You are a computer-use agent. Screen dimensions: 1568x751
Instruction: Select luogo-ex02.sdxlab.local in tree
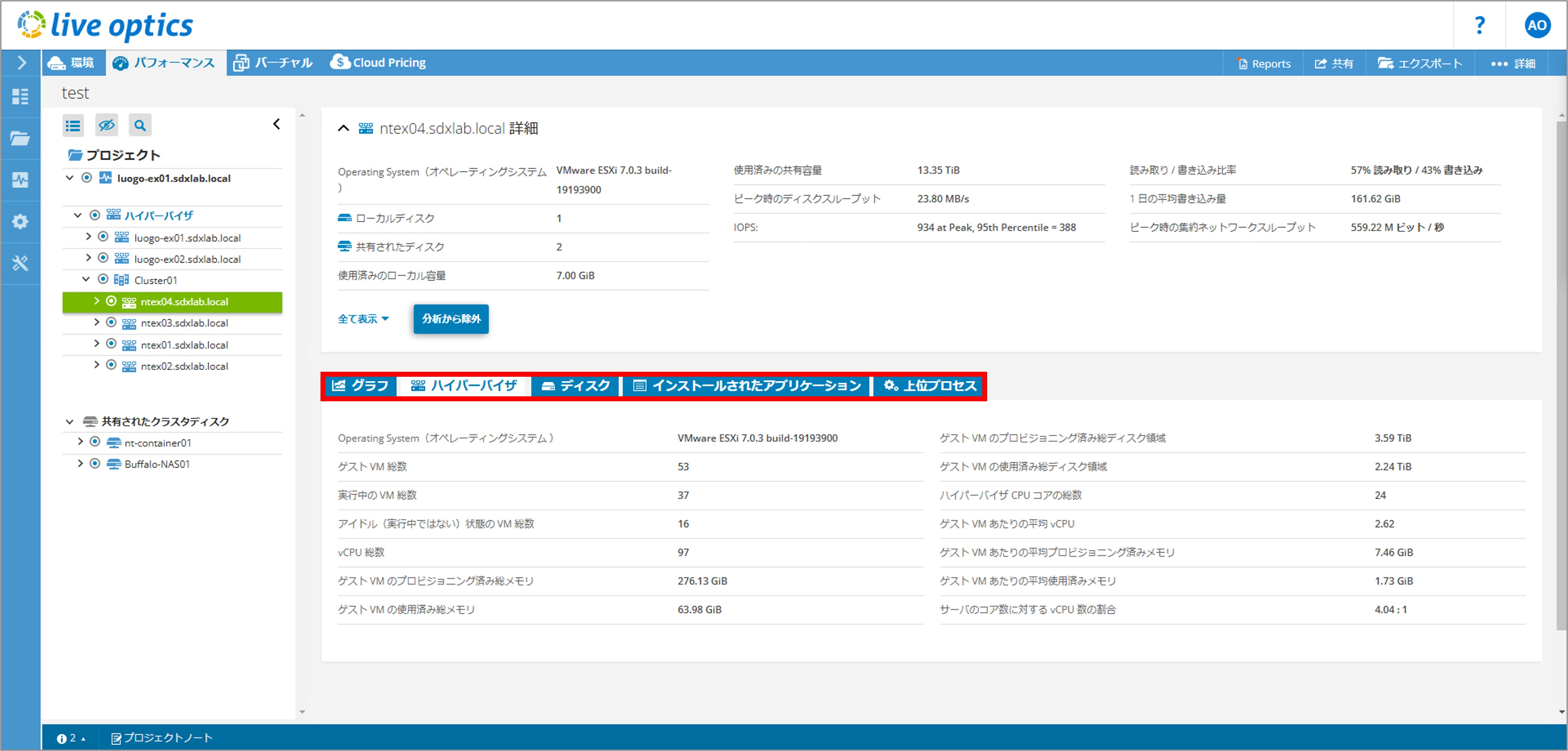187,259
